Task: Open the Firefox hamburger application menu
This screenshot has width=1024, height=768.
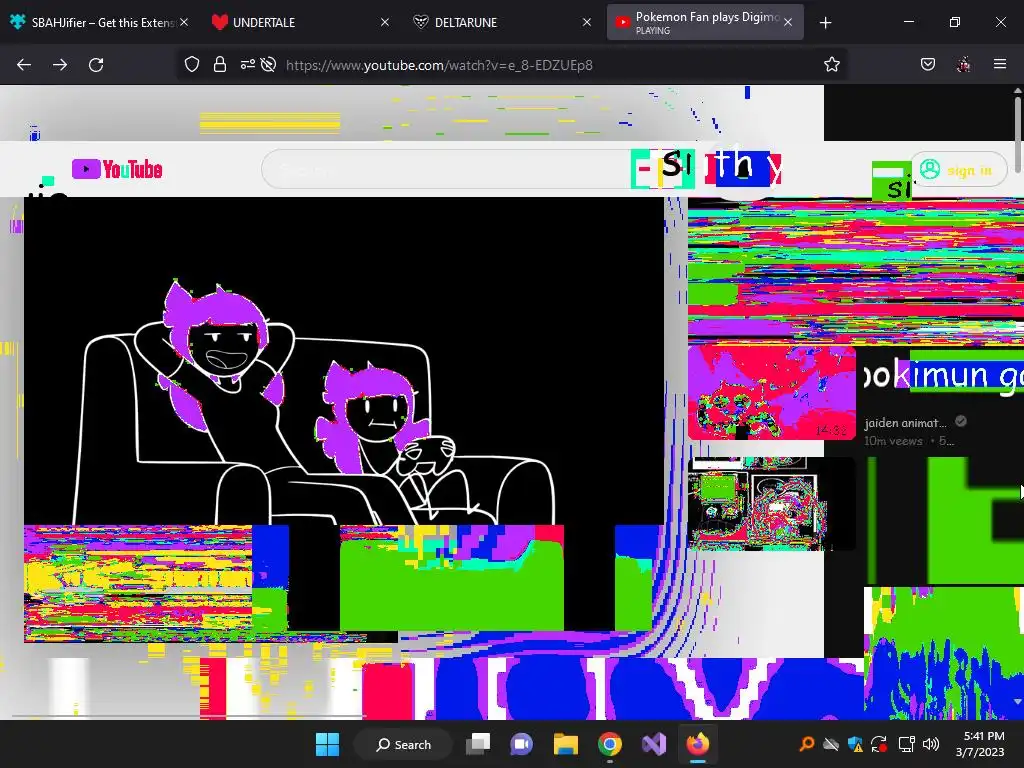Action: (1000, 64)
